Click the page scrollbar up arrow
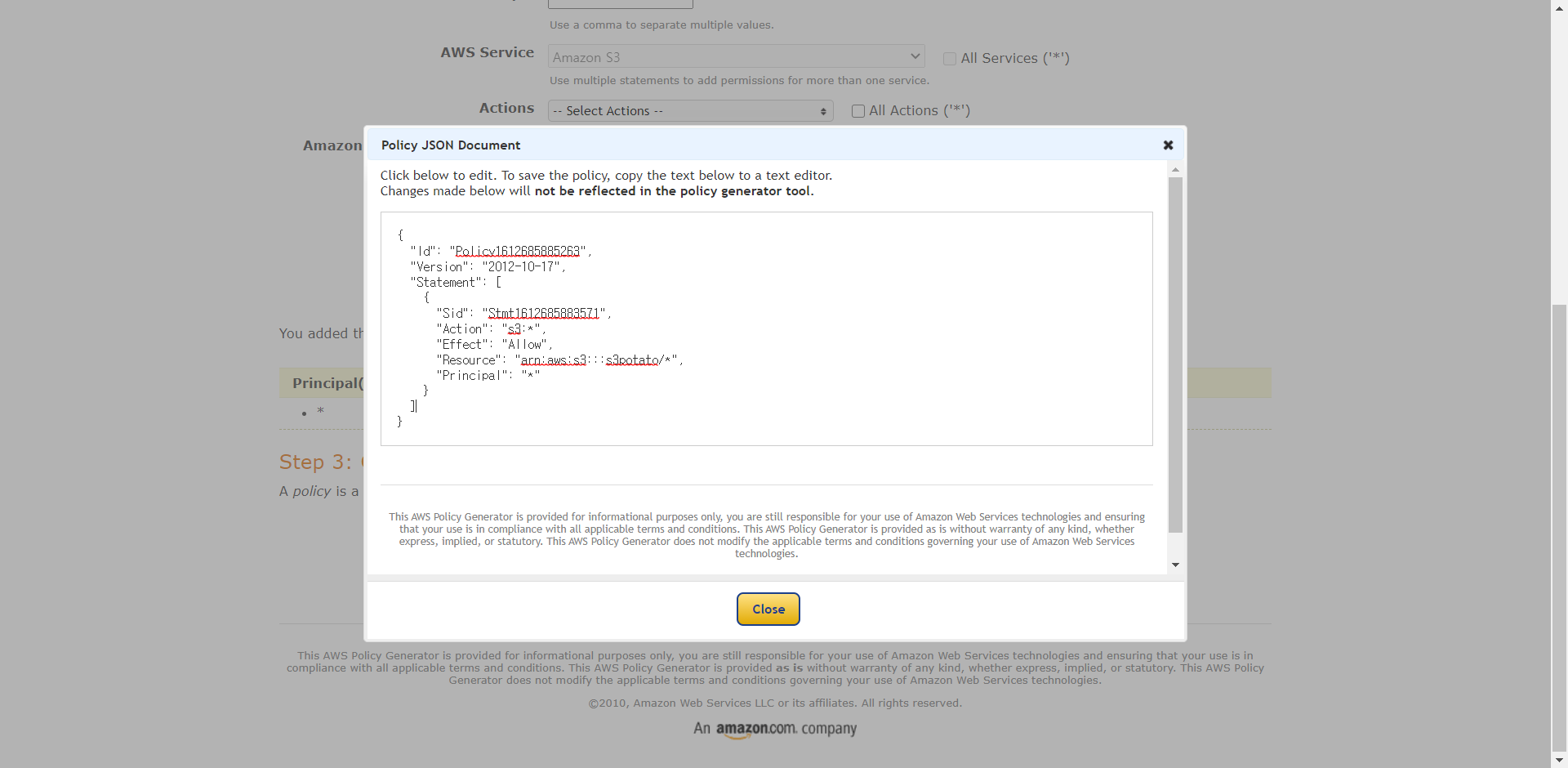Image resolution: width=1568 pixels, height=768 pixels. click(1559, 7)
